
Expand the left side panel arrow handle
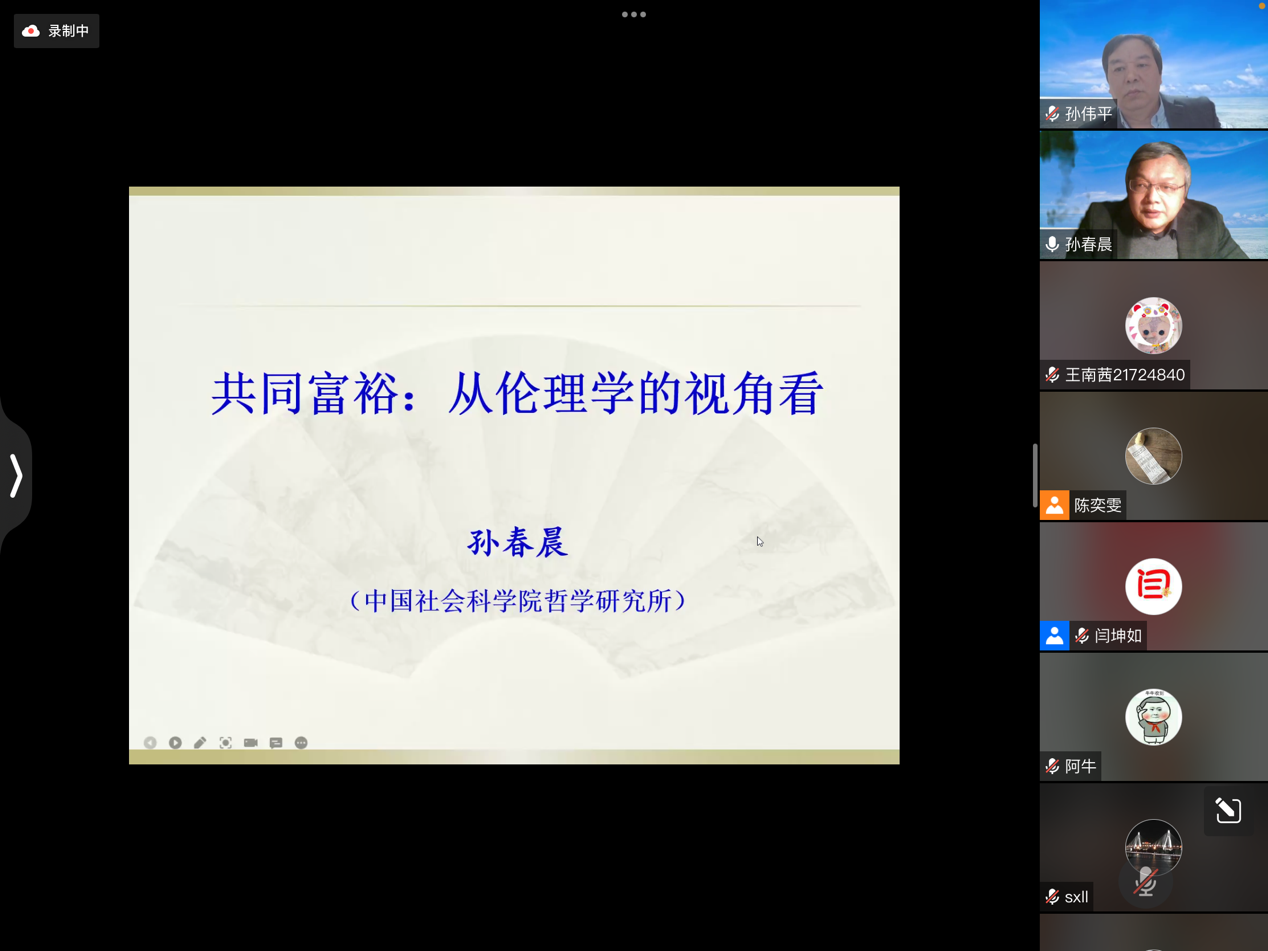[x=16, y=476]
